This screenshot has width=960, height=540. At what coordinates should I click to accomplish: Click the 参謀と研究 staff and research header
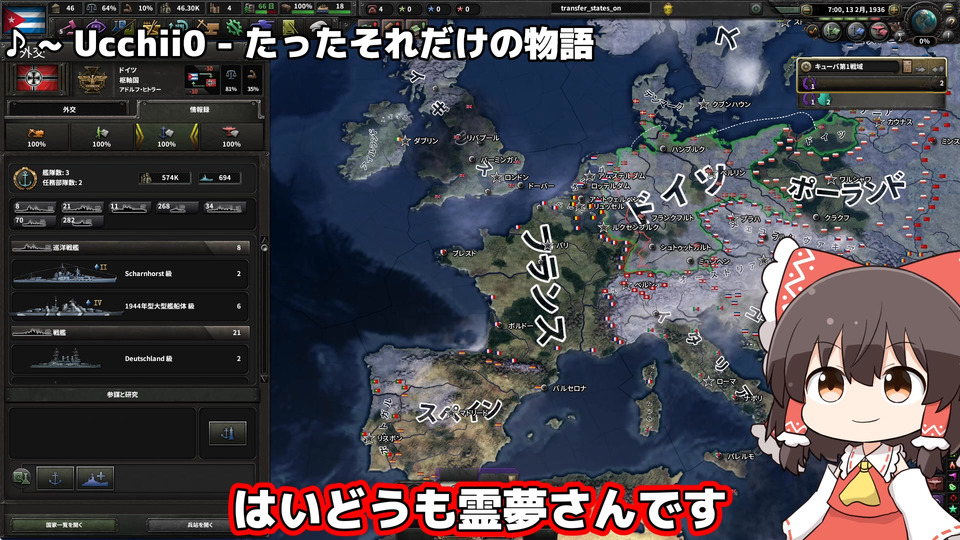click(x=132, y=394)
